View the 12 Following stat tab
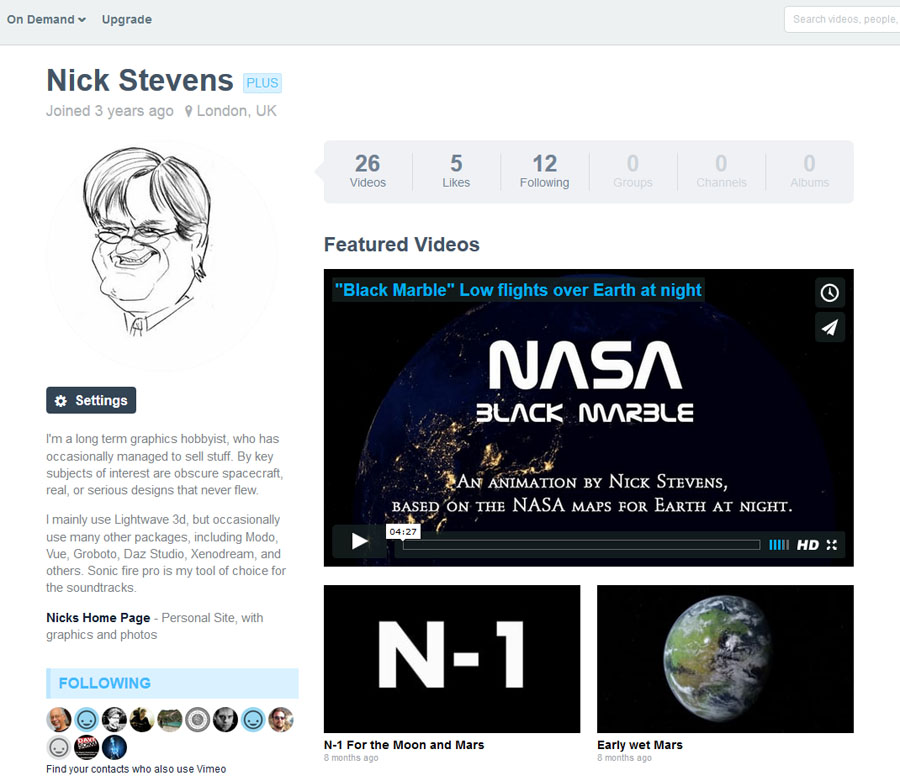 [544, 171]
